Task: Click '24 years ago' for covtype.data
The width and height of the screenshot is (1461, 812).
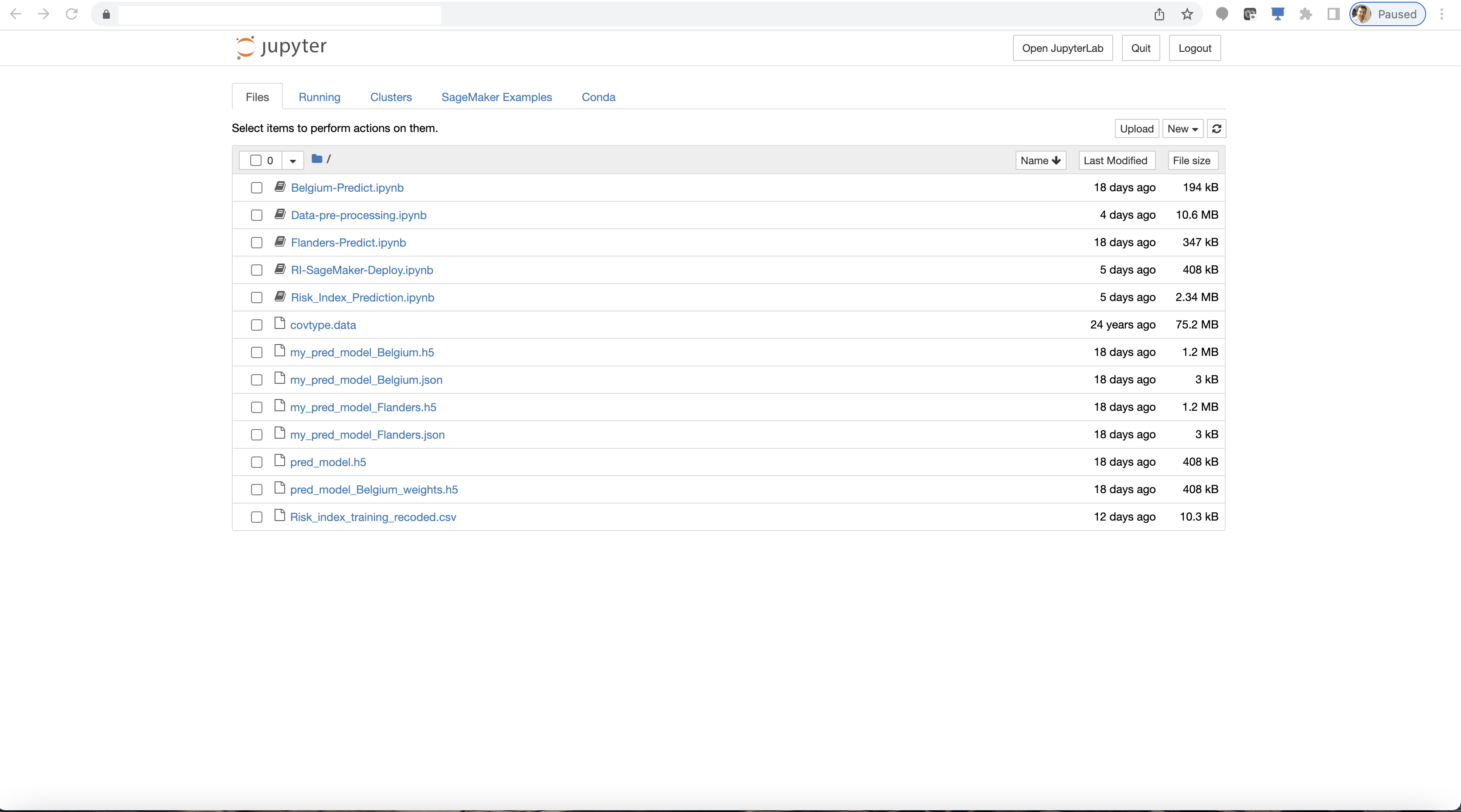Action: tap(1122, 325)
